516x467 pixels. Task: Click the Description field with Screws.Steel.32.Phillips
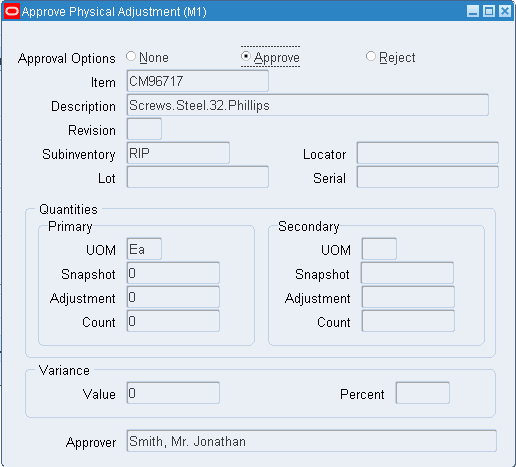[x=308, y=105]
